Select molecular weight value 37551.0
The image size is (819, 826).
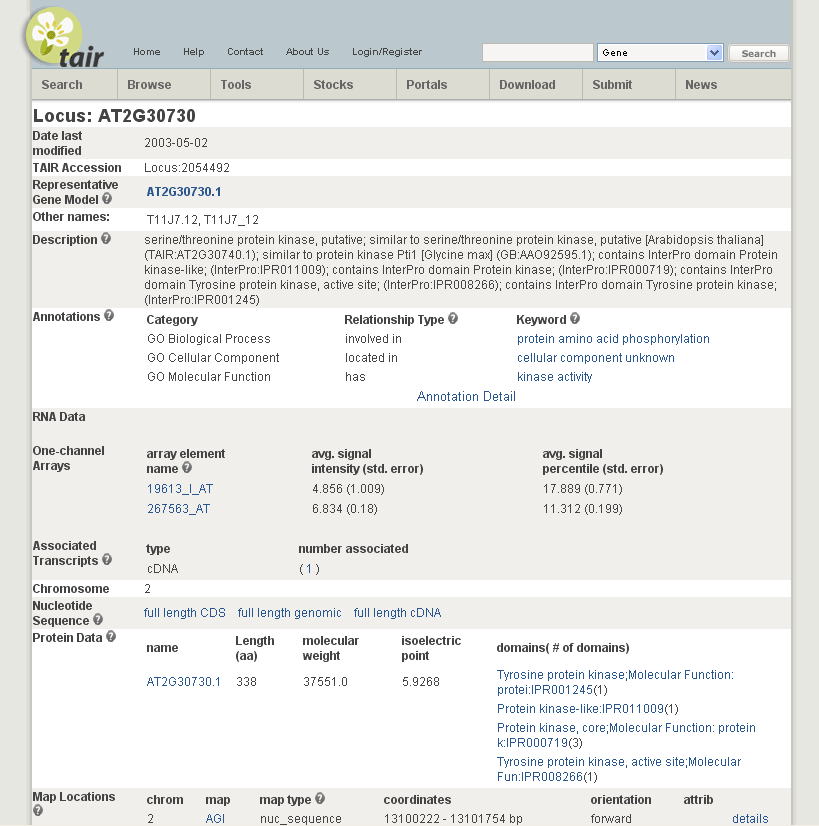[325, 682]
